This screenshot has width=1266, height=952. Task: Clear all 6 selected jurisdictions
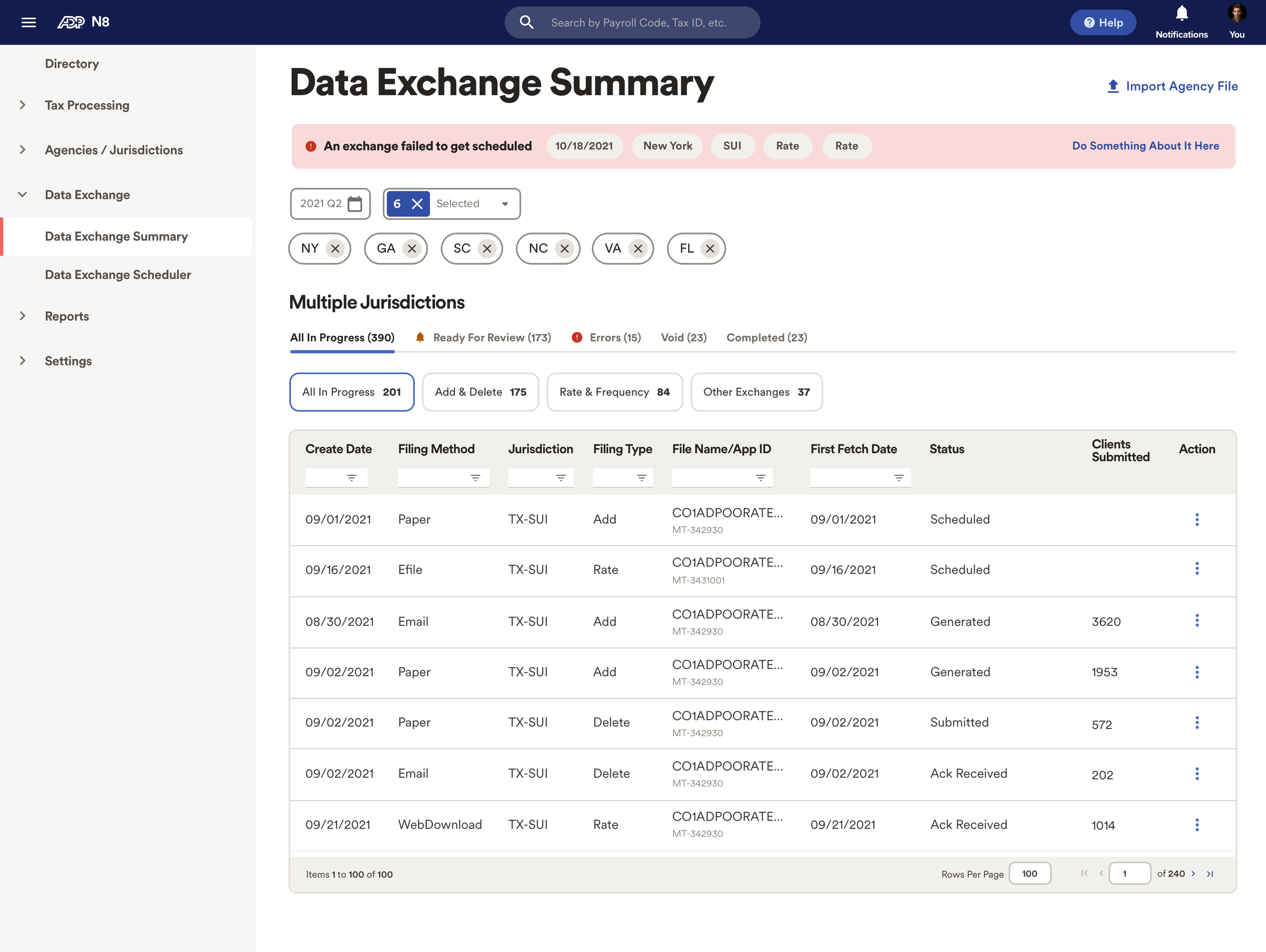point(417,204)
